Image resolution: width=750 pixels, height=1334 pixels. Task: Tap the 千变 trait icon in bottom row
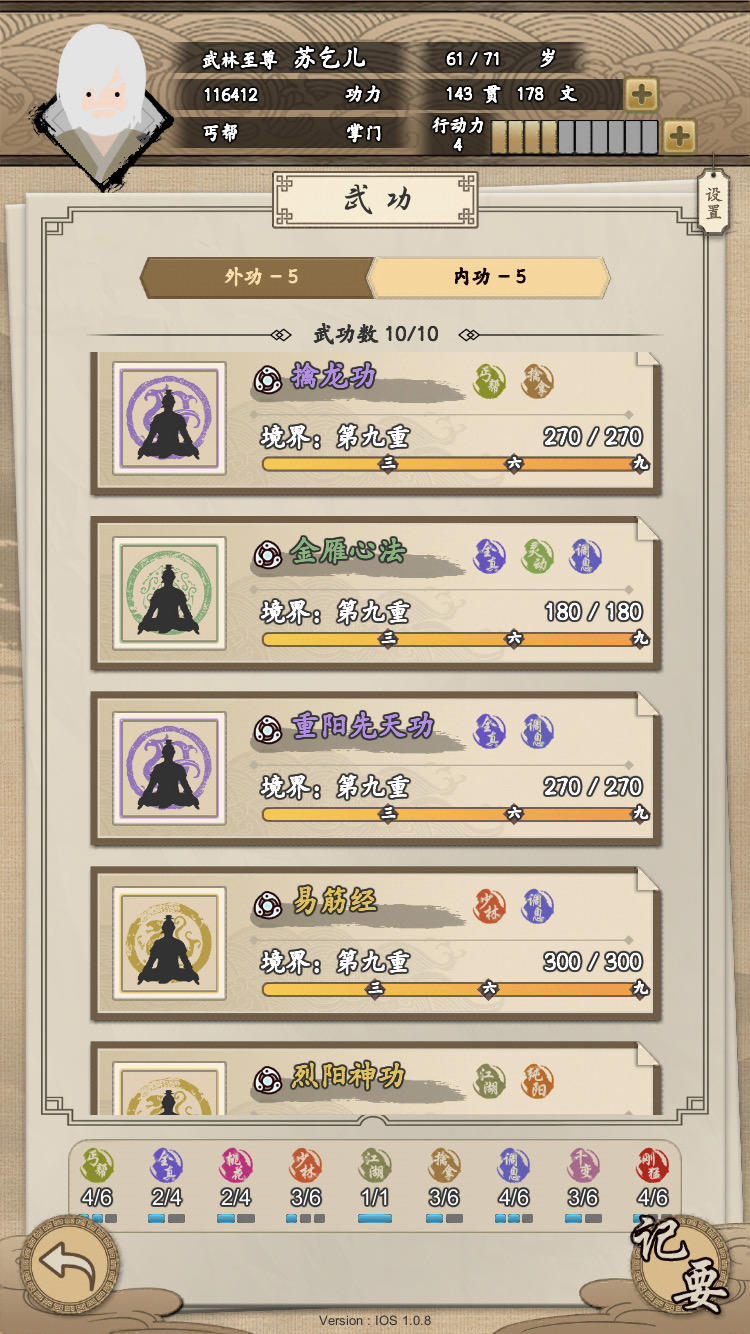coord(583,1165)
